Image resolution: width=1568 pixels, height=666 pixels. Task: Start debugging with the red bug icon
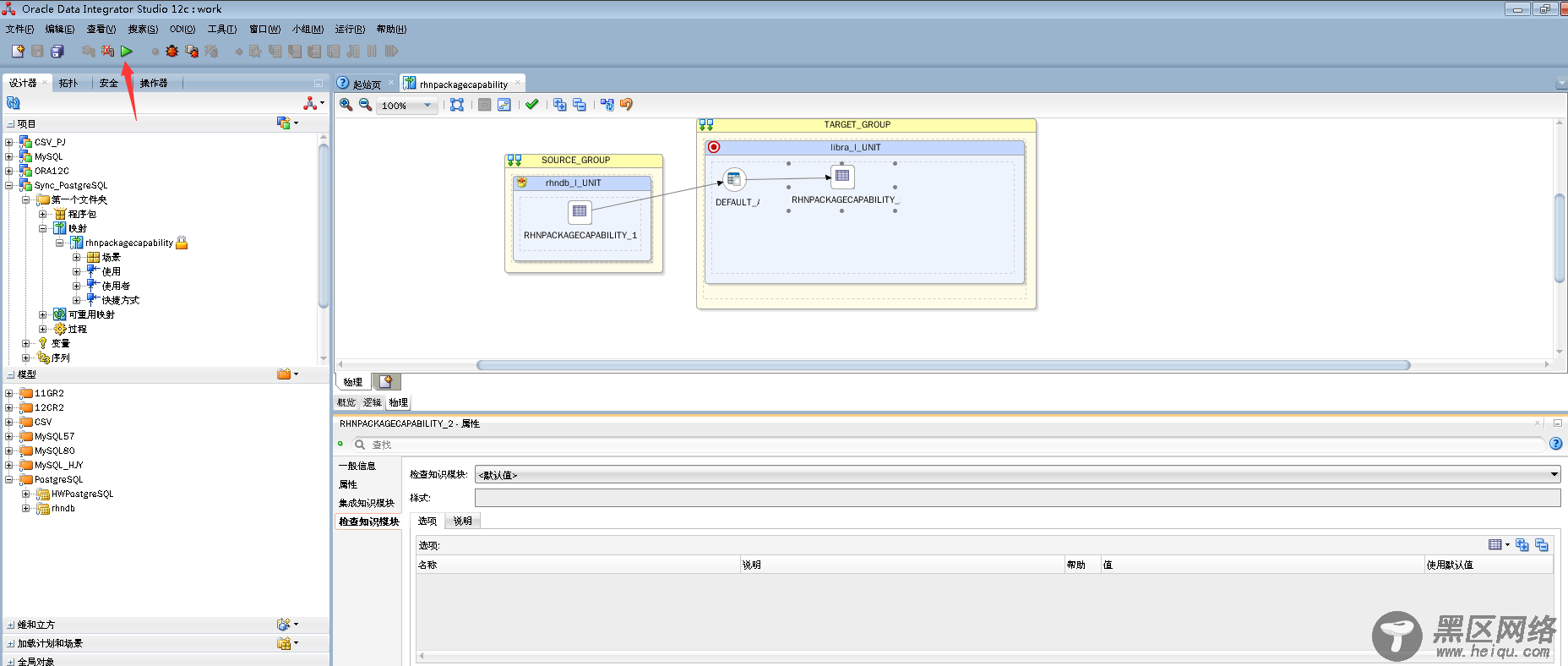[172, 52]
